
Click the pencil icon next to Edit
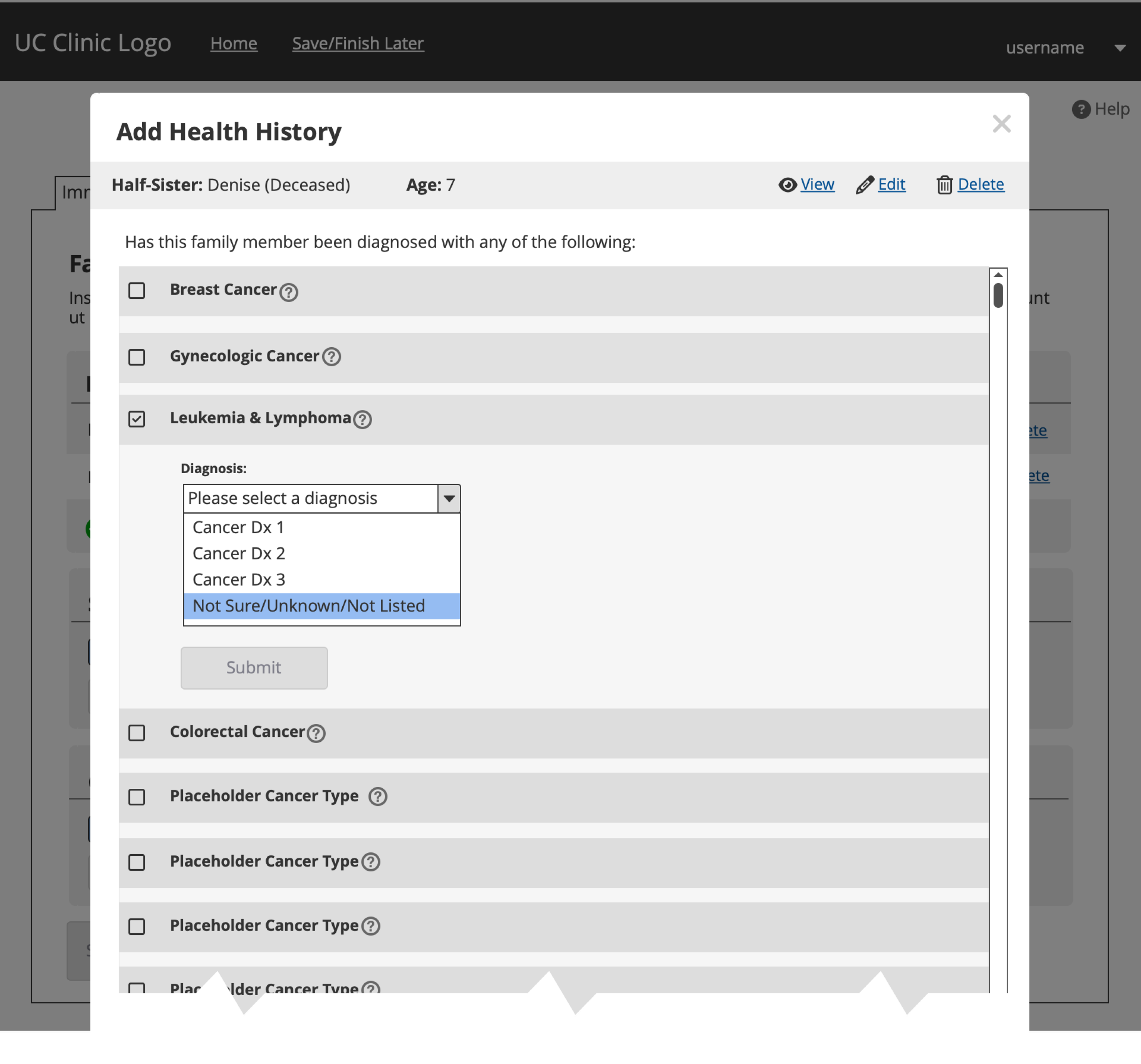(865, 185)
